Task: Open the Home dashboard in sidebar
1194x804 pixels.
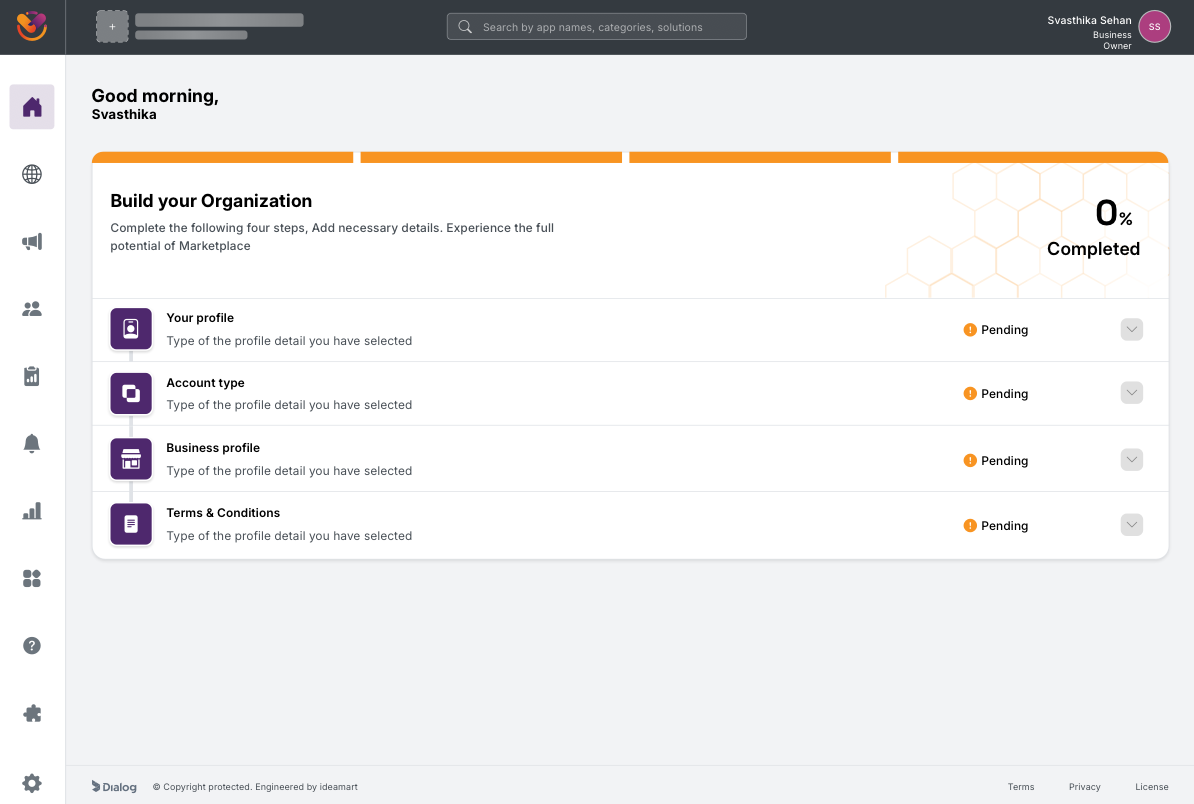Action: (x=32, y=107)
